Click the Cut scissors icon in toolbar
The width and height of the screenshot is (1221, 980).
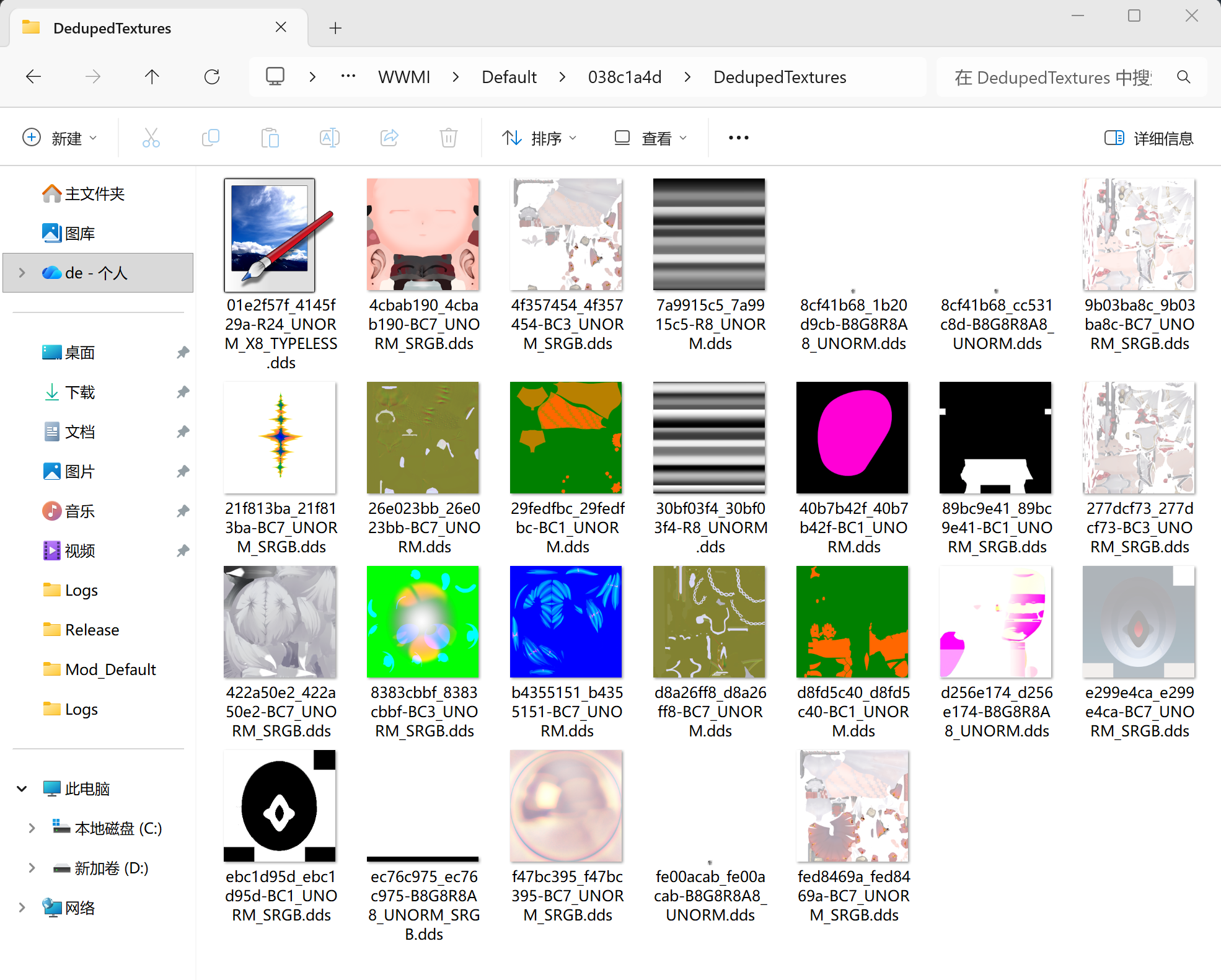(x=151, y=138)
